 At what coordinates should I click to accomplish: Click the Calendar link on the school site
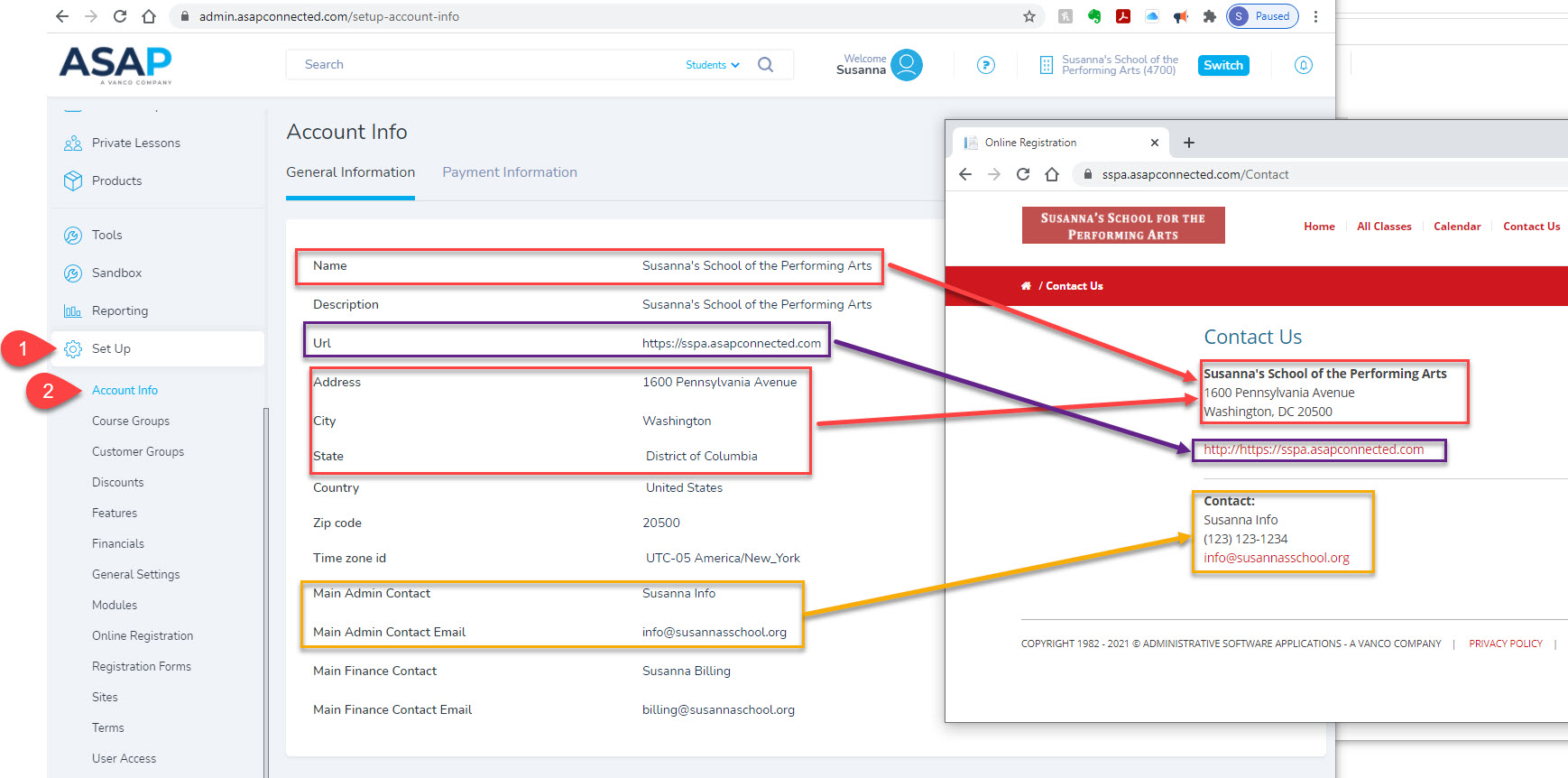coord(1457,227)
